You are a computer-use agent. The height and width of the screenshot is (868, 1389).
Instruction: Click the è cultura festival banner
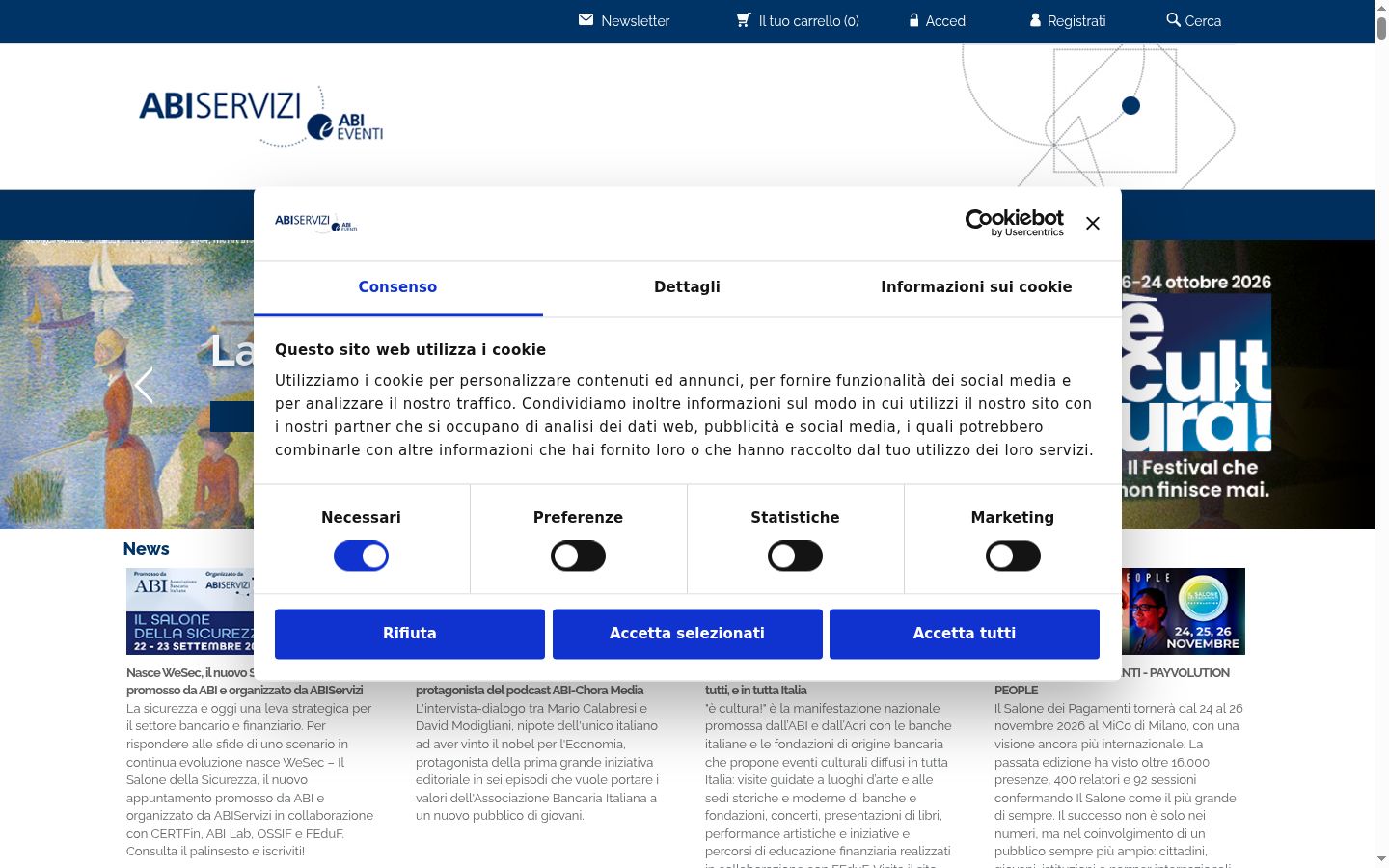coord(1196,386)
